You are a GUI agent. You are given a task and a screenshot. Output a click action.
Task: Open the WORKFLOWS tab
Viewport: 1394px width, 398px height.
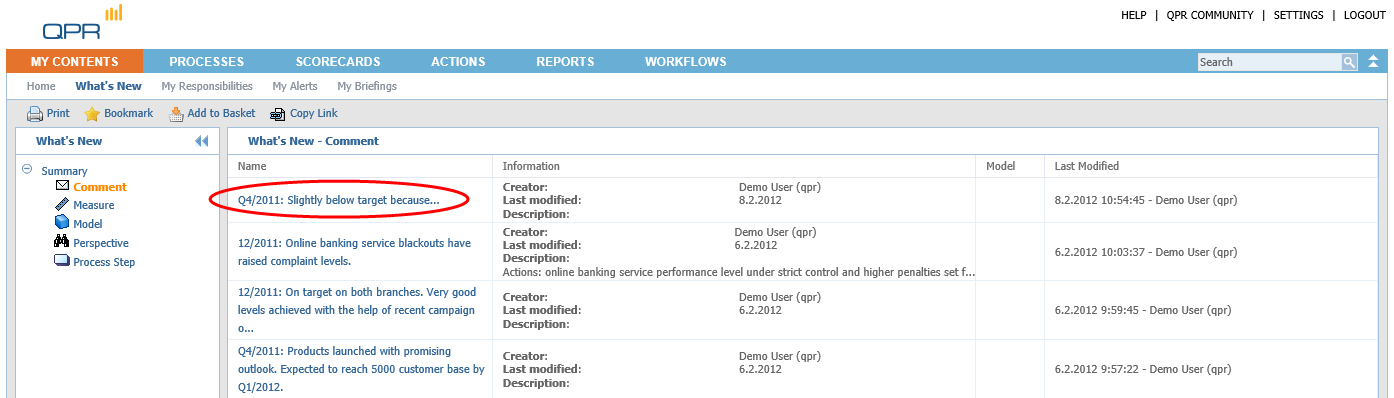[x=685, y=62]
